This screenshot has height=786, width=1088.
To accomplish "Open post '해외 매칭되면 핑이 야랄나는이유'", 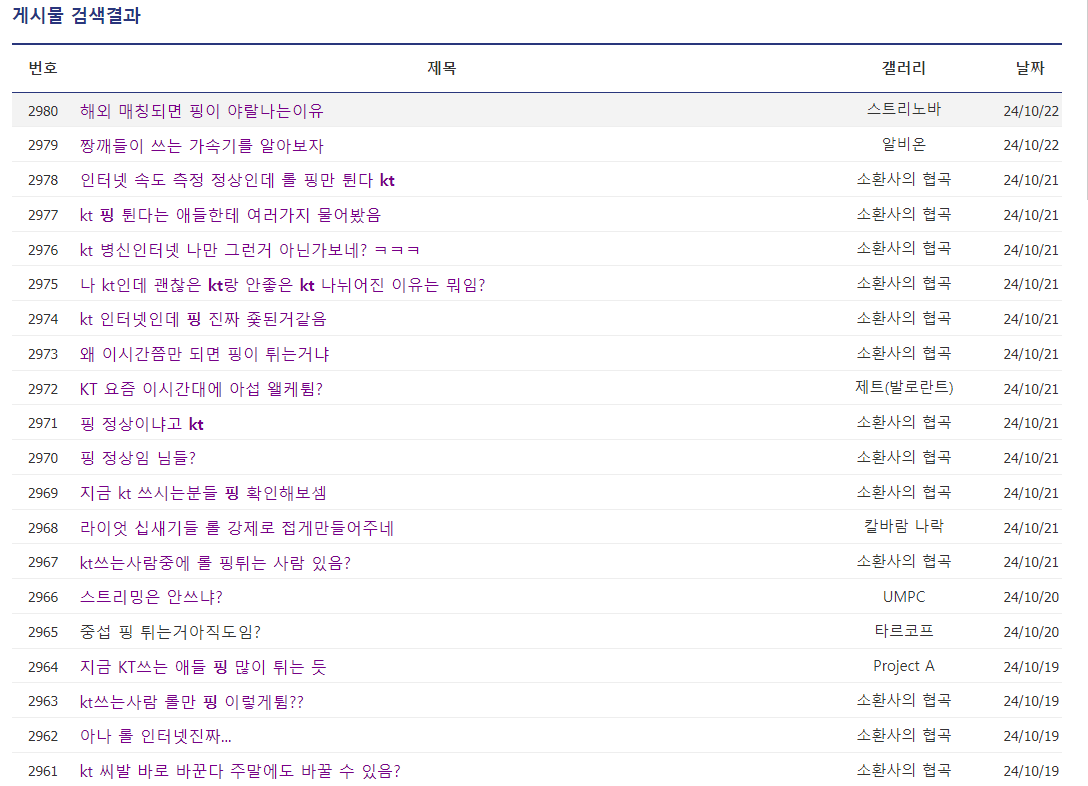I will [x=201, y=111].
